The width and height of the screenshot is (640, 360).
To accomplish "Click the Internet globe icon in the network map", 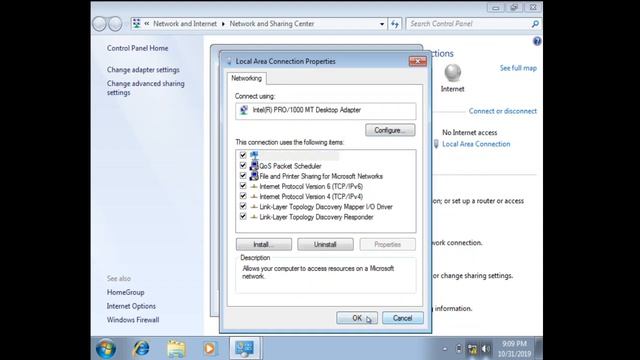I will 452,73.
